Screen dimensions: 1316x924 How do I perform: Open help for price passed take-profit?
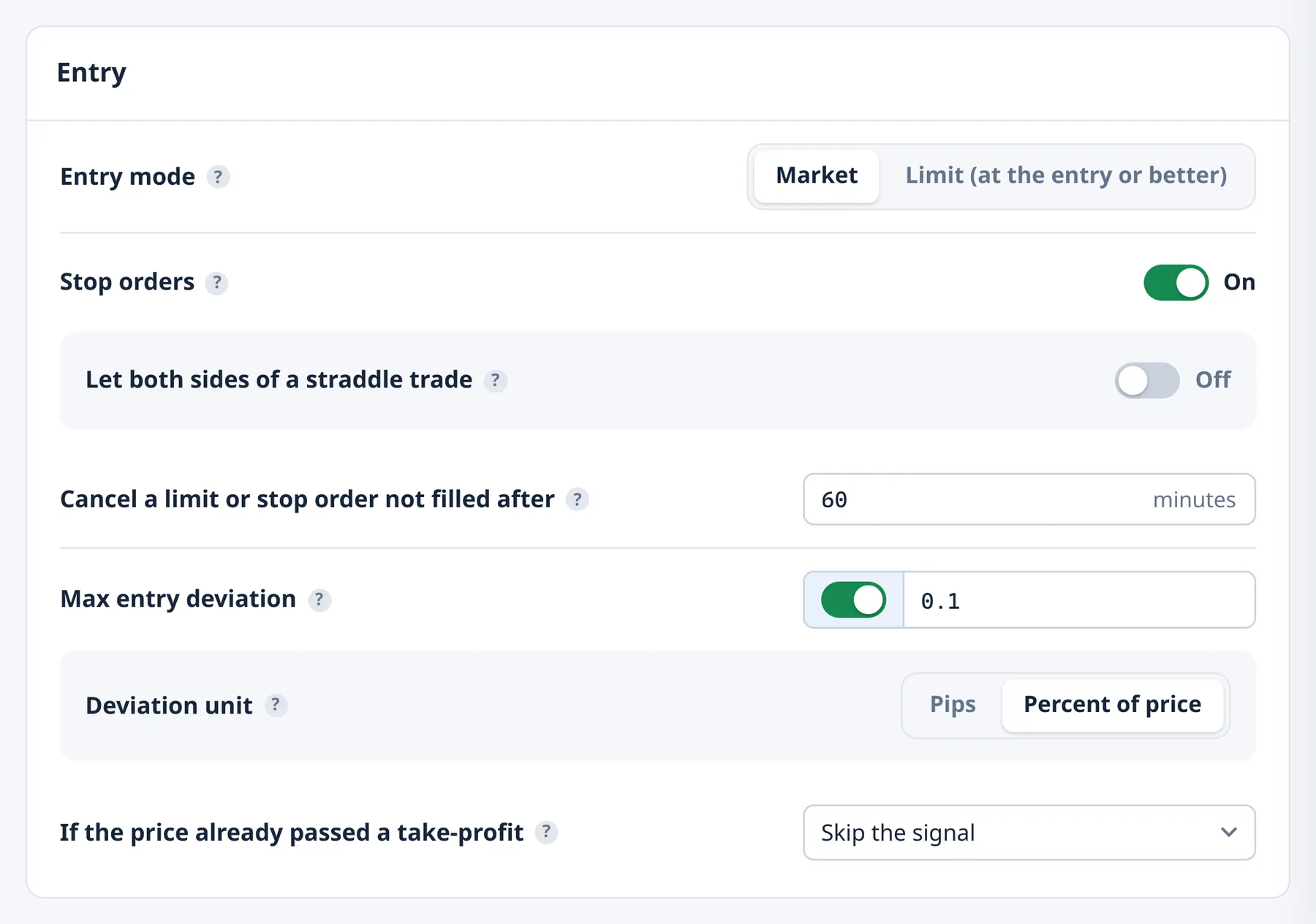click(x=546, y=832)
